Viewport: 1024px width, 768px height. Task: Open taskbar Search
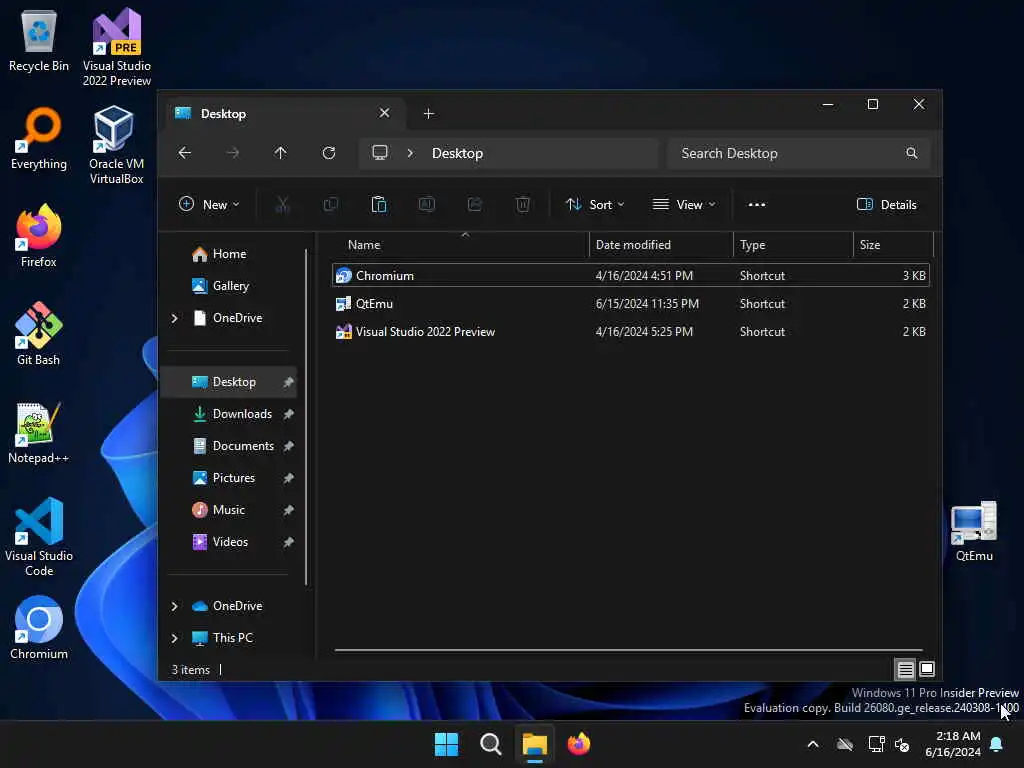point(490,744)
